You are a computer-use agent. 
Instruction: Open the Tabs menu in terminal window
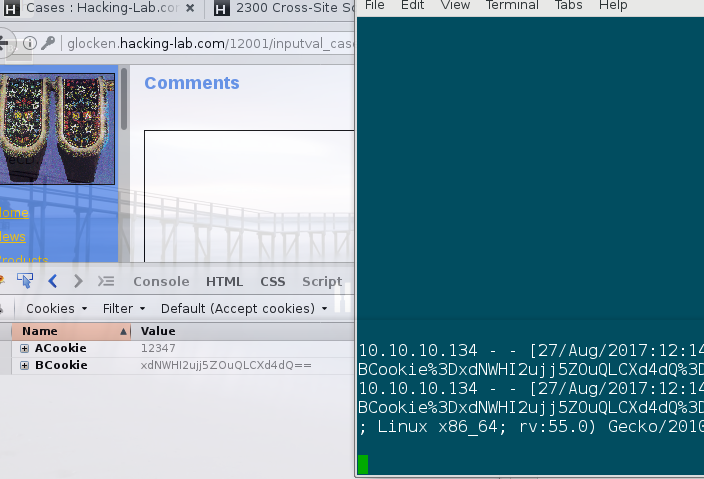click(x=568, y=5)
